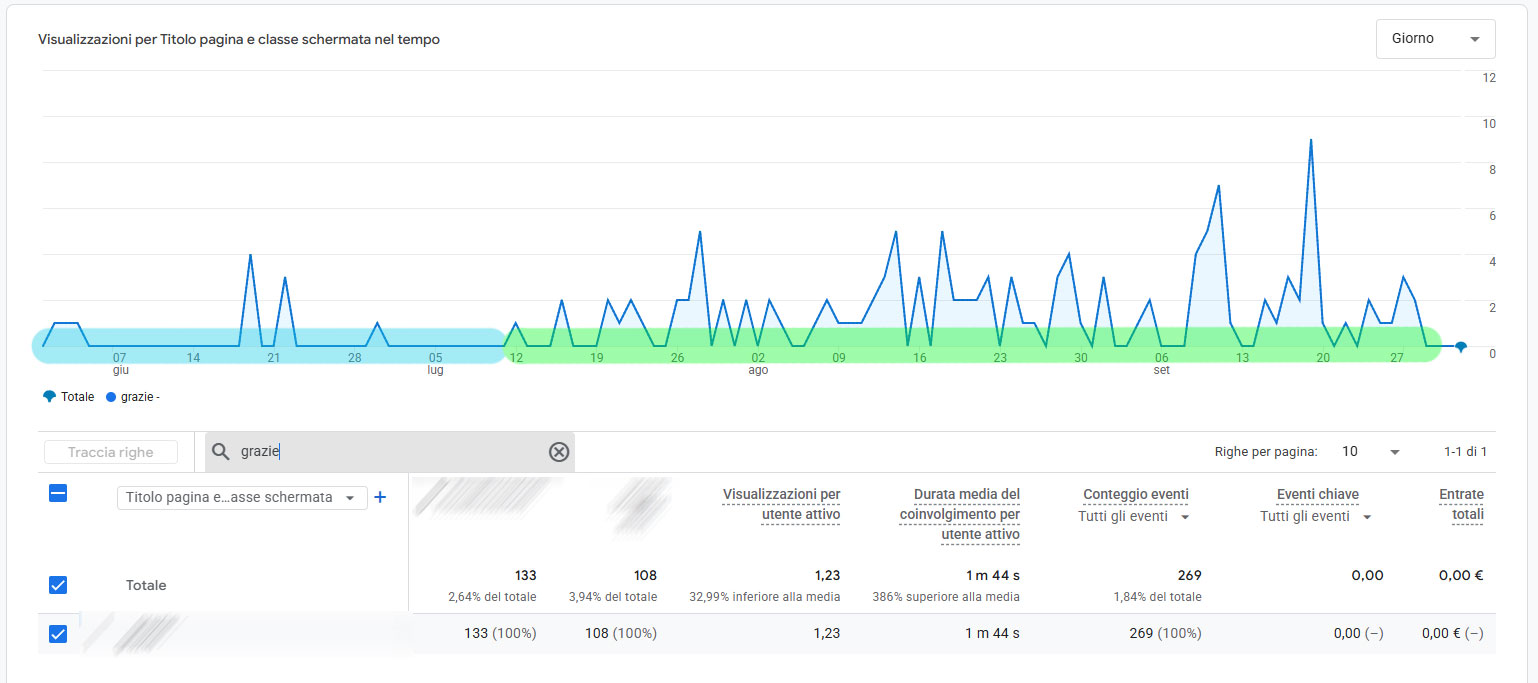Sort by the "Entrate totali" column
Viewport: 1538px width, 683px height.
point(1461,504)
